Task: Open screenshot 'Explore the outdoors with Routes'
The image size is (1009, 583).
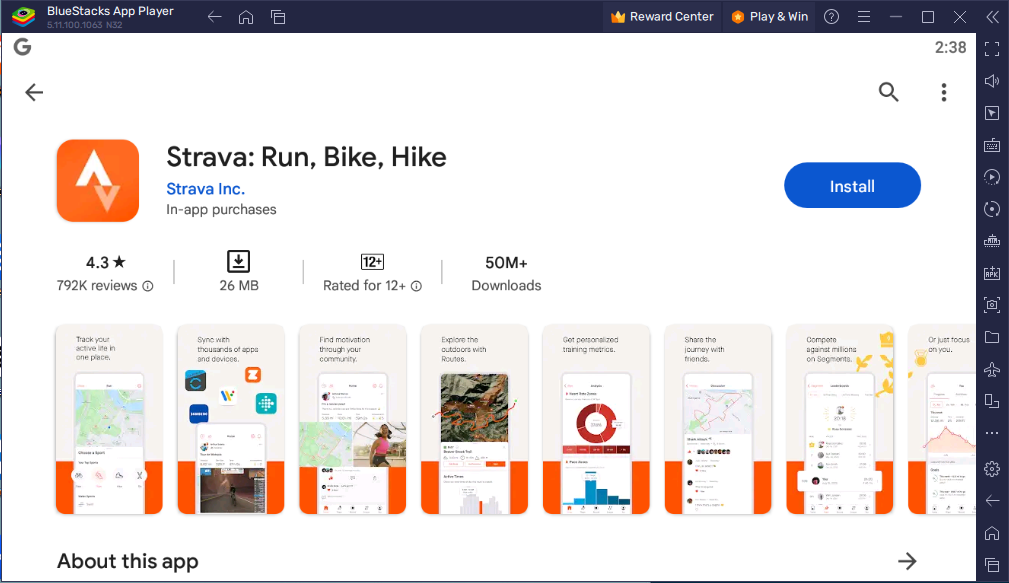Action: tap(474, 420)
